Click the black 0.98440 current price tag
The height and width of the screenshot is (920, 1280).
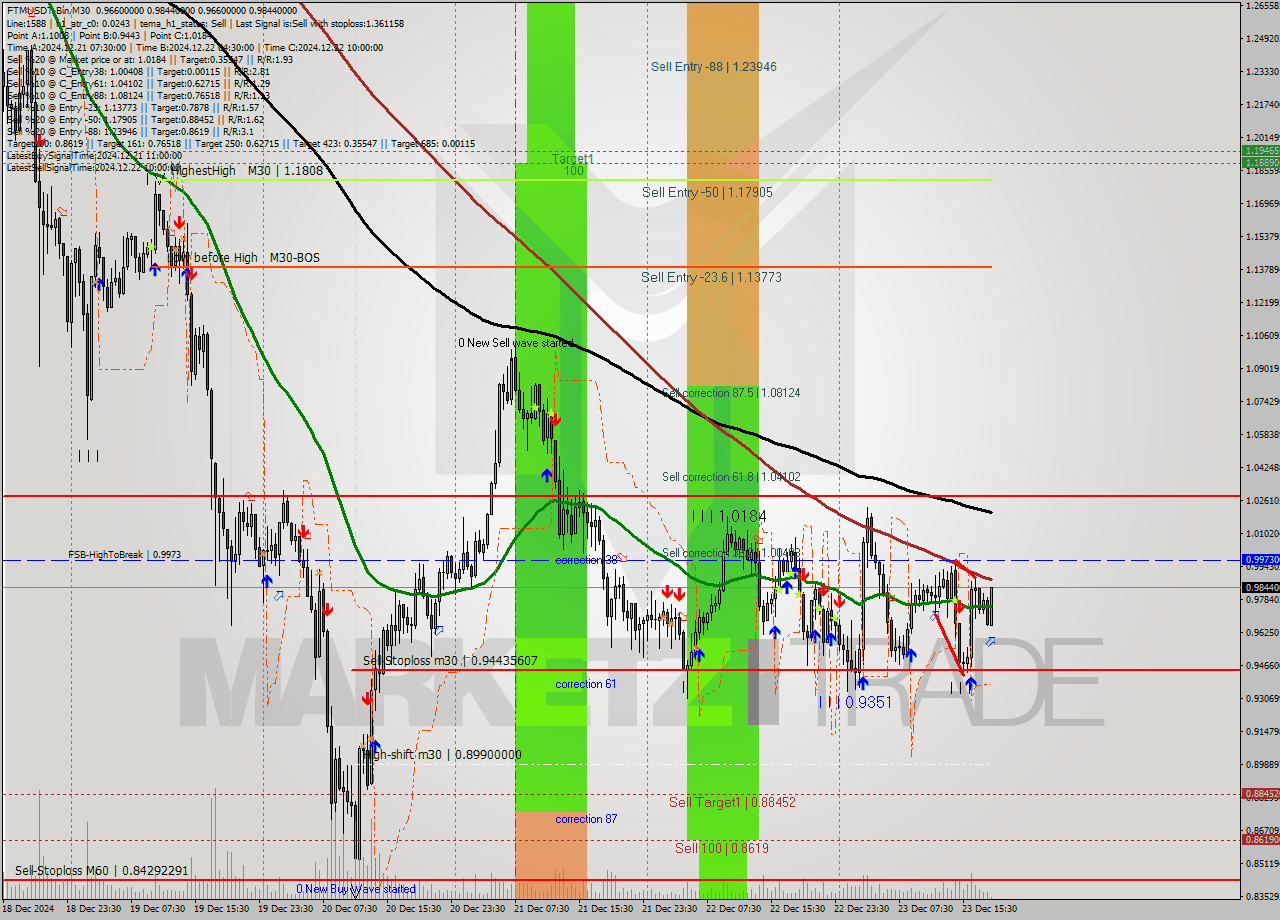pyautogui.click(x=1260, y=587)
